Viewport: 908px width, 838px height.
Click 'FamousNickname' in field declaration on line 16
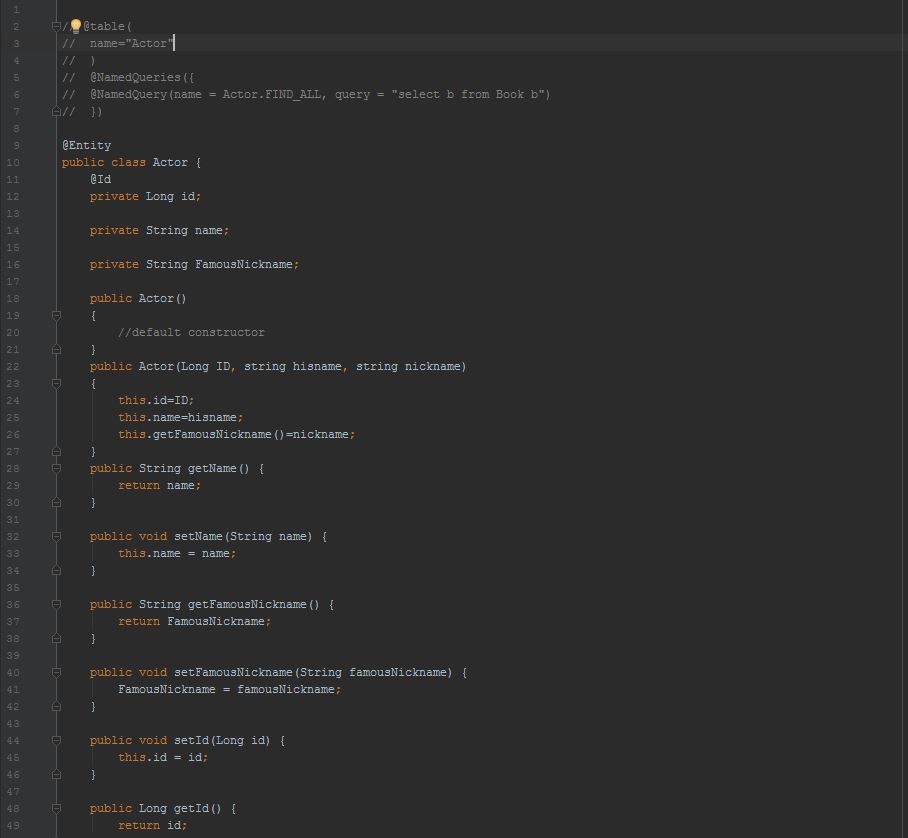tap(244, 264)
